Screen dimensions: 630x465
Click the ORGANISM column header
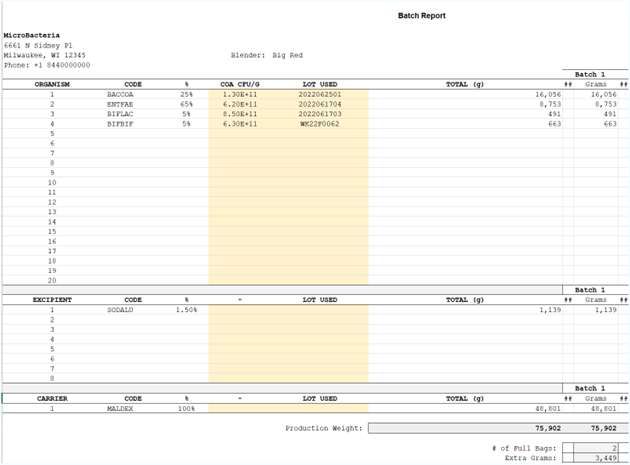coord(52,84)
